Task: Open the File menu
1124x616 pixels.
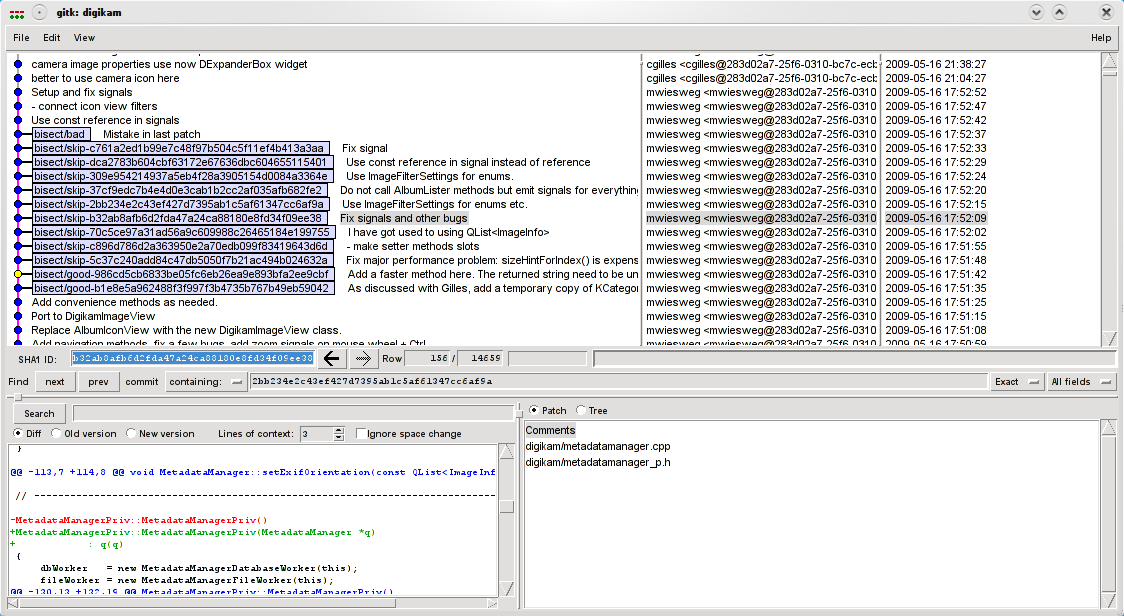Action: [21, 38]
